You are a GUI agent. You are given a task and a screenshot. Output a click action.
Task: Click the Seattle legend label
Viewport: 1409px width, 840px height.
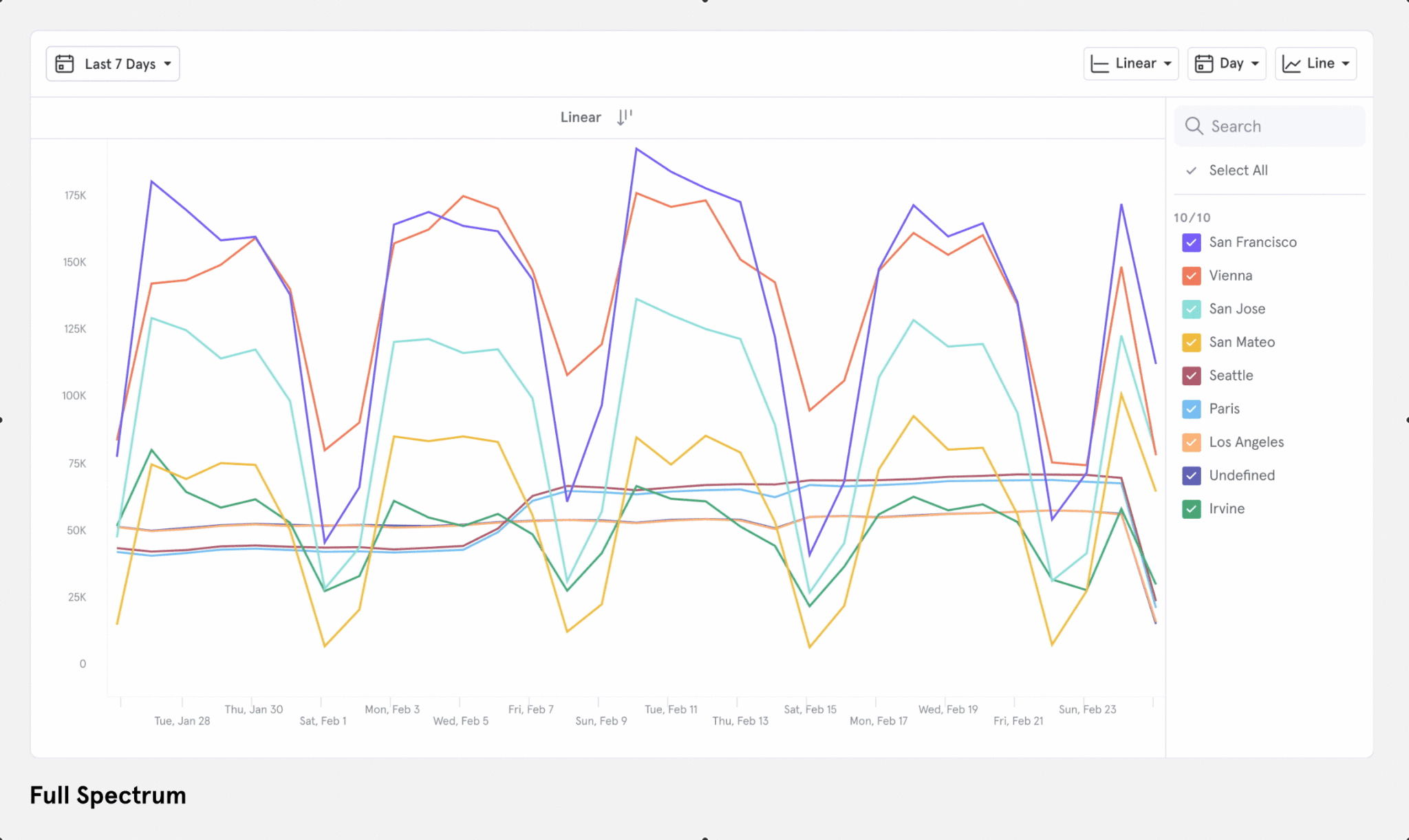[1231, 376]
